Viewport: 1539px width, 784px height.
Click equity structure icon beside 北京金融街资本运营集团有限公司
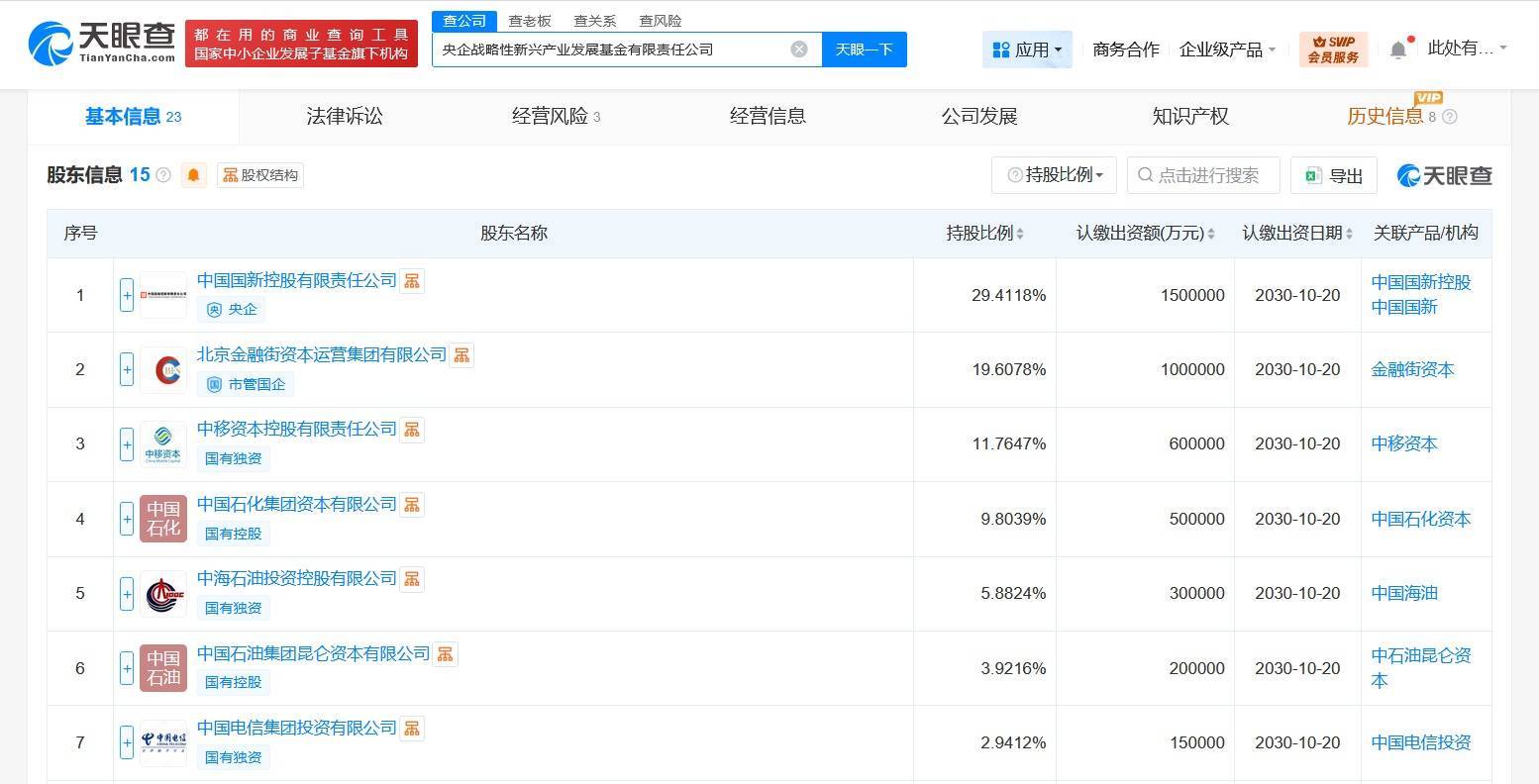pos(462,355)
